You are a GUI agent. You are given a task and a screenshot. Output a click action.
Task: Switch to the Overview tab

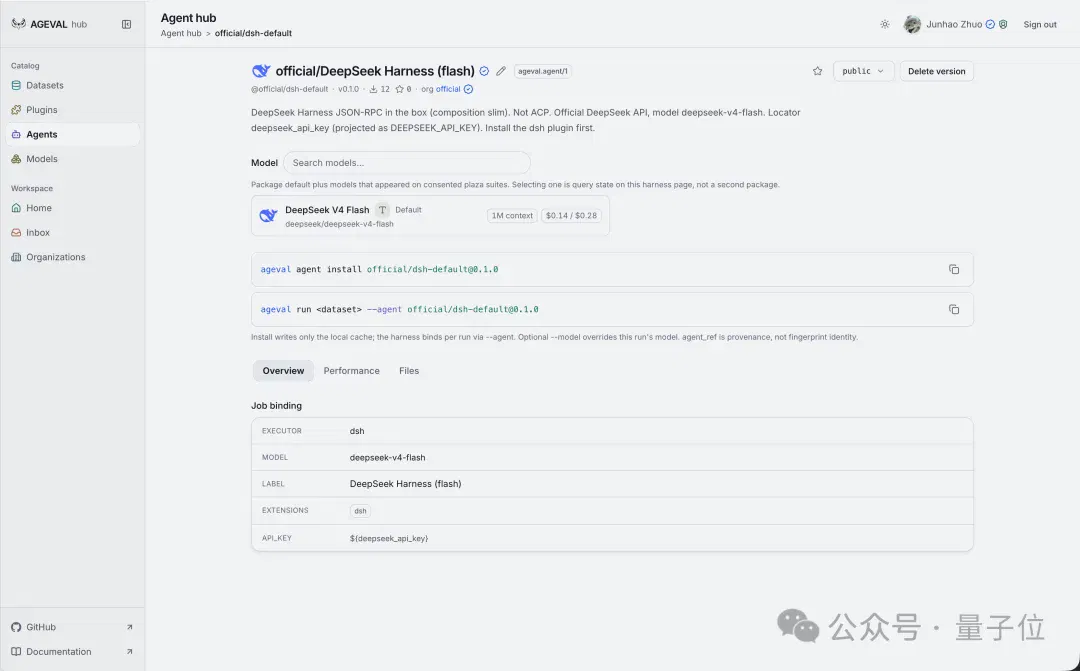click(x=283, y=371)
